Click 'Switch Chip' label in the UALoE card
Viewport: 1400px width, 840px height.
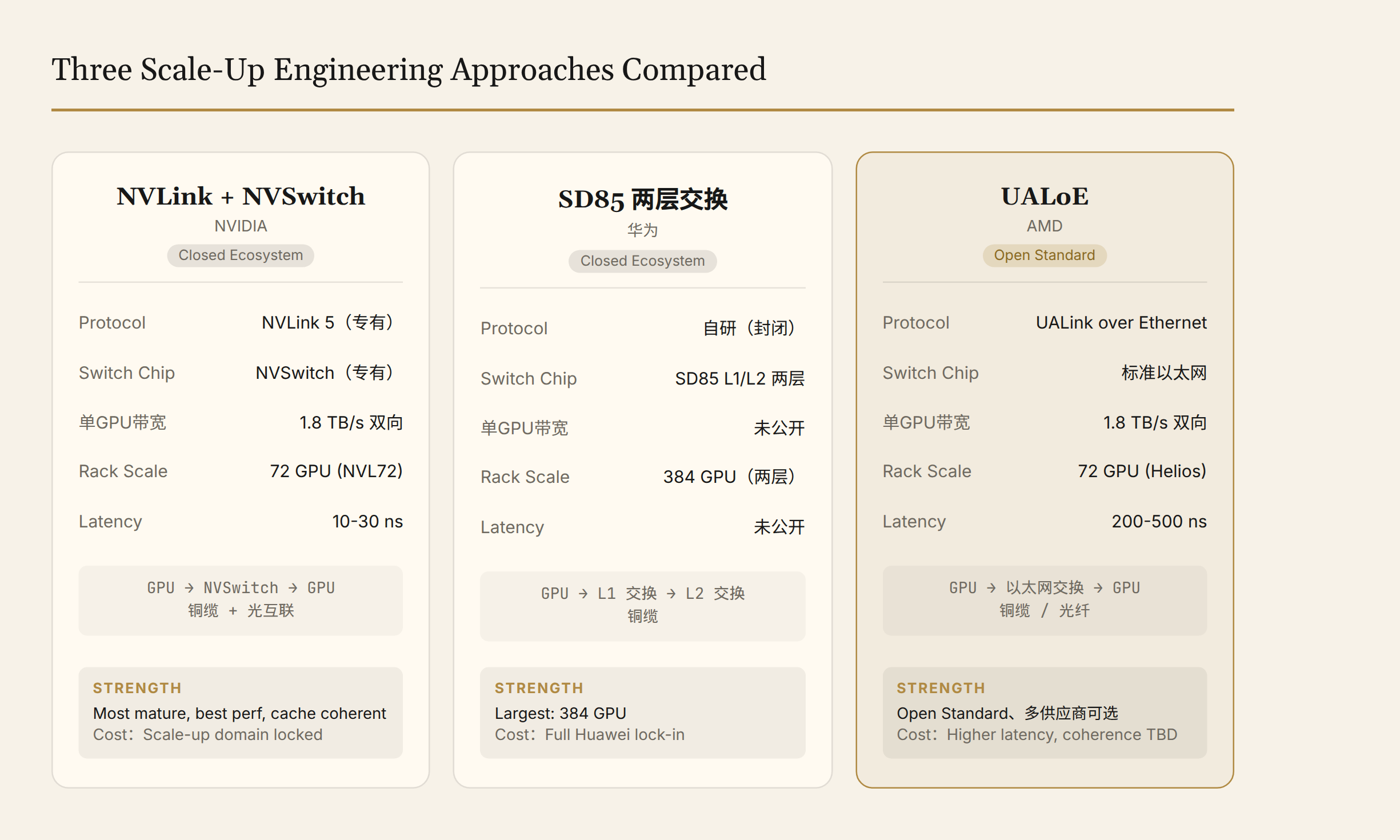click(x=931, y=373)
